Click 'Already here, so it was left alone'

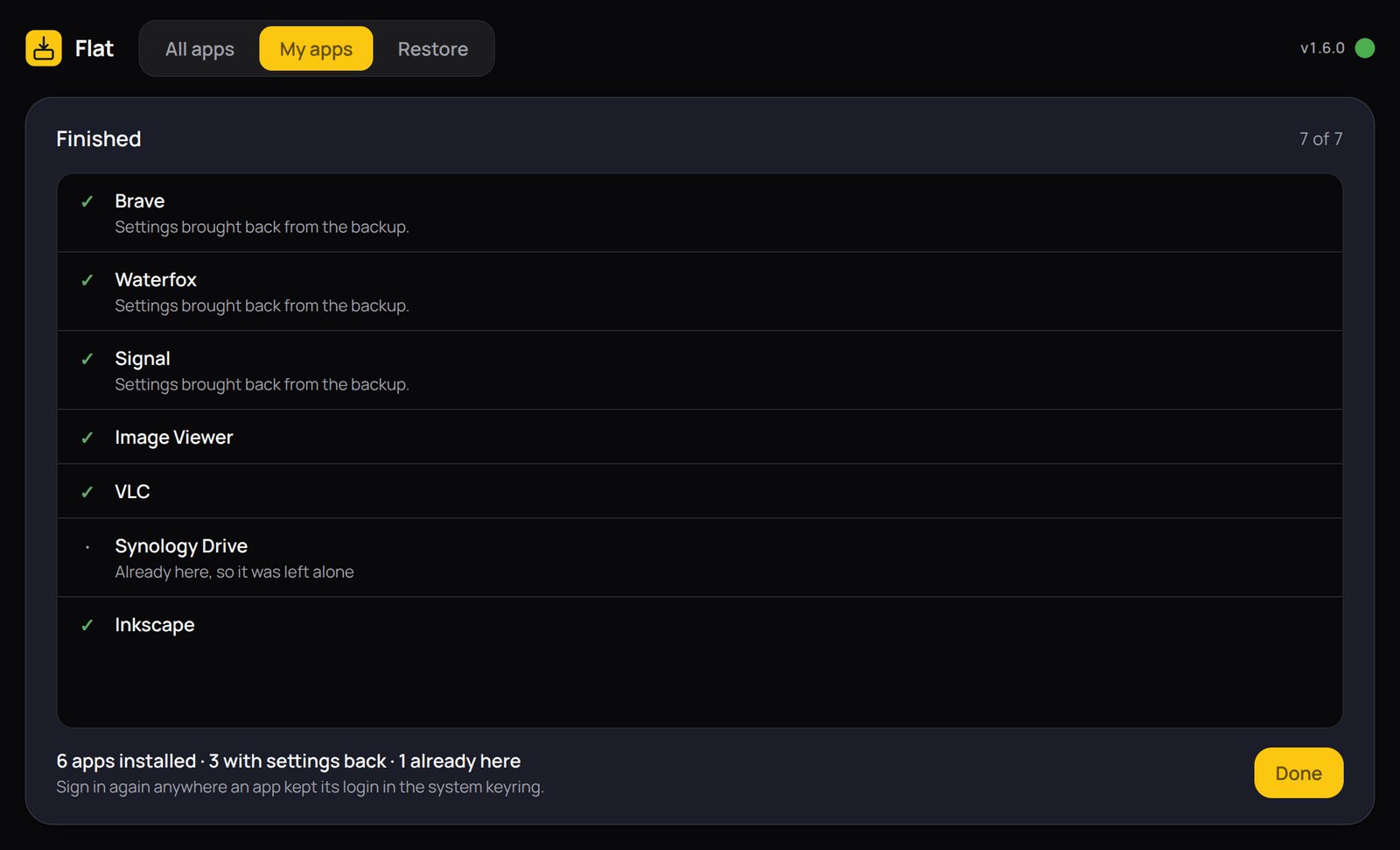point(234,572)
